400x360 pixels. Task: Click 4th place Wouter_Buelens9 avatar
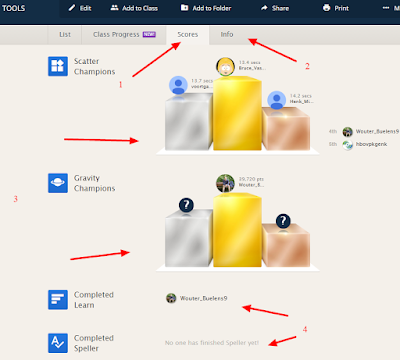click(x=348, y=132)
